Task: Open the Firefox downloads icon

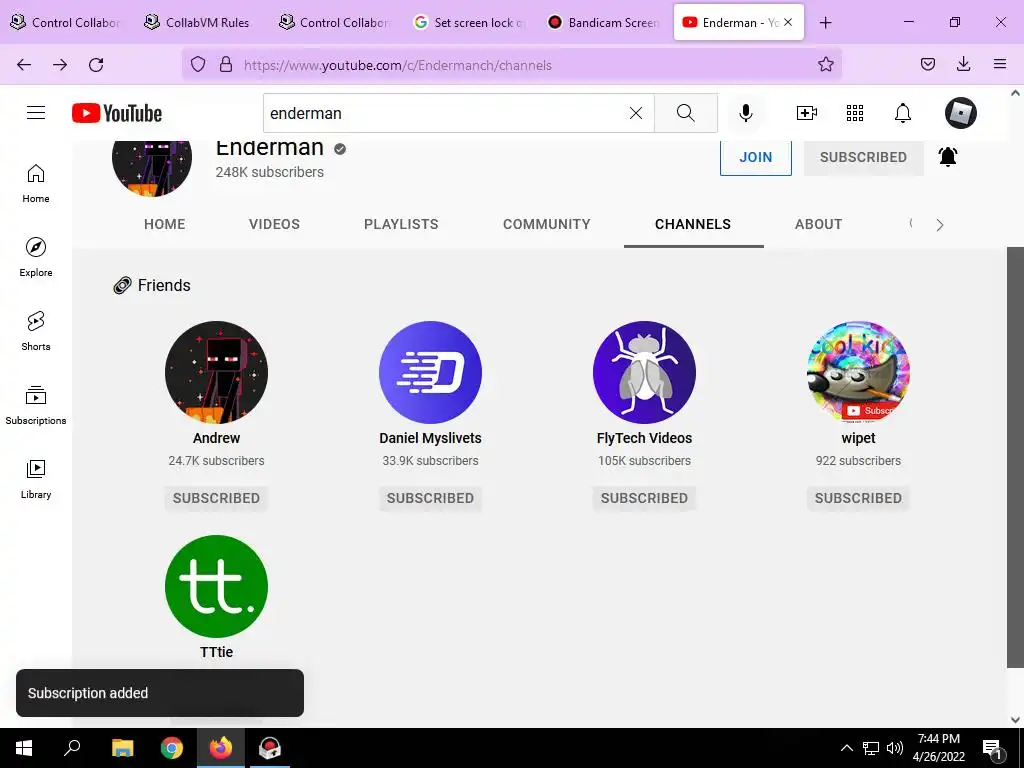Action: tap(963, 64)
